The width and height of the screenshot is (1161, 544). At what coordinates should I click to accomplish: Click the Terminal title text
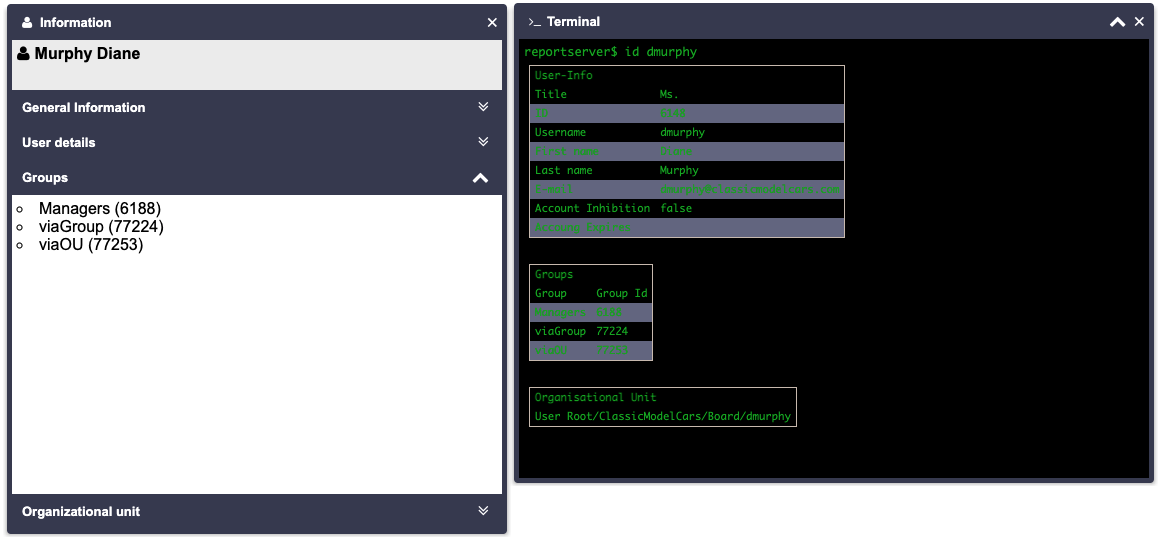(574, 22)
